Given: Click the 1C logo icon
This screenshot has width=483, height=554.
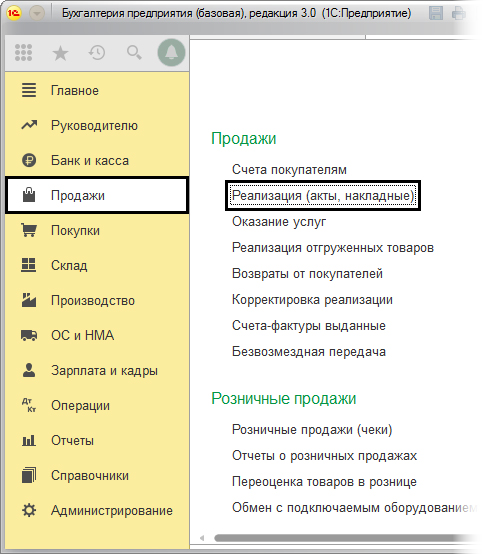Looking at the screenshot, I should click(x=14, y=13).
